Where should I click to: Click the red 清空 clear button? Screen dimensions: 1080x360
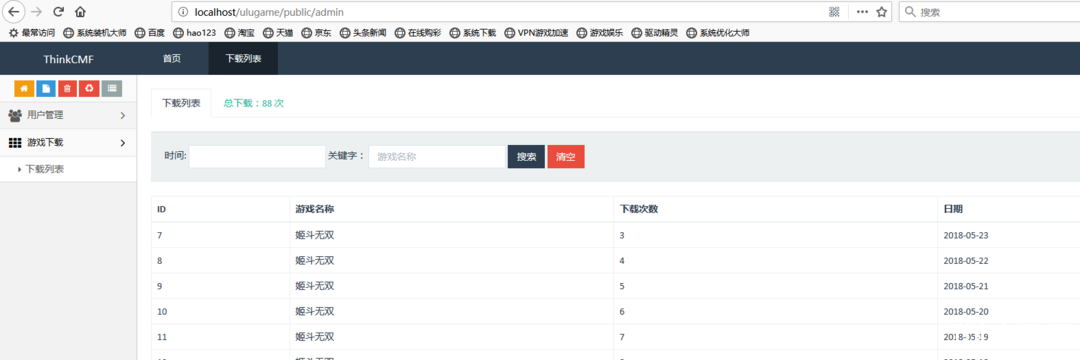click(x=566, y=156)
